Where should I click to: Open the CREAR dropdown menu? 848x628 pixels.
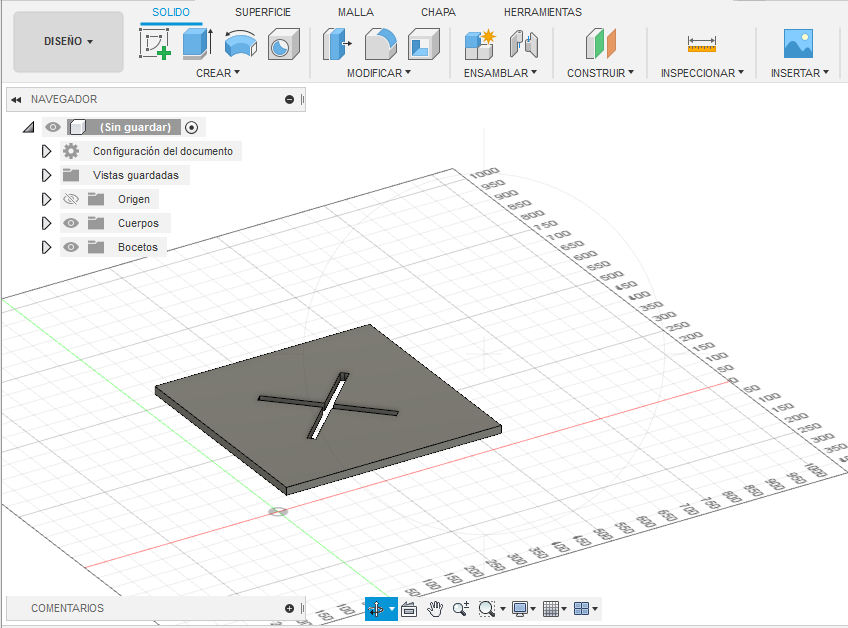click(x=217, y=73)
